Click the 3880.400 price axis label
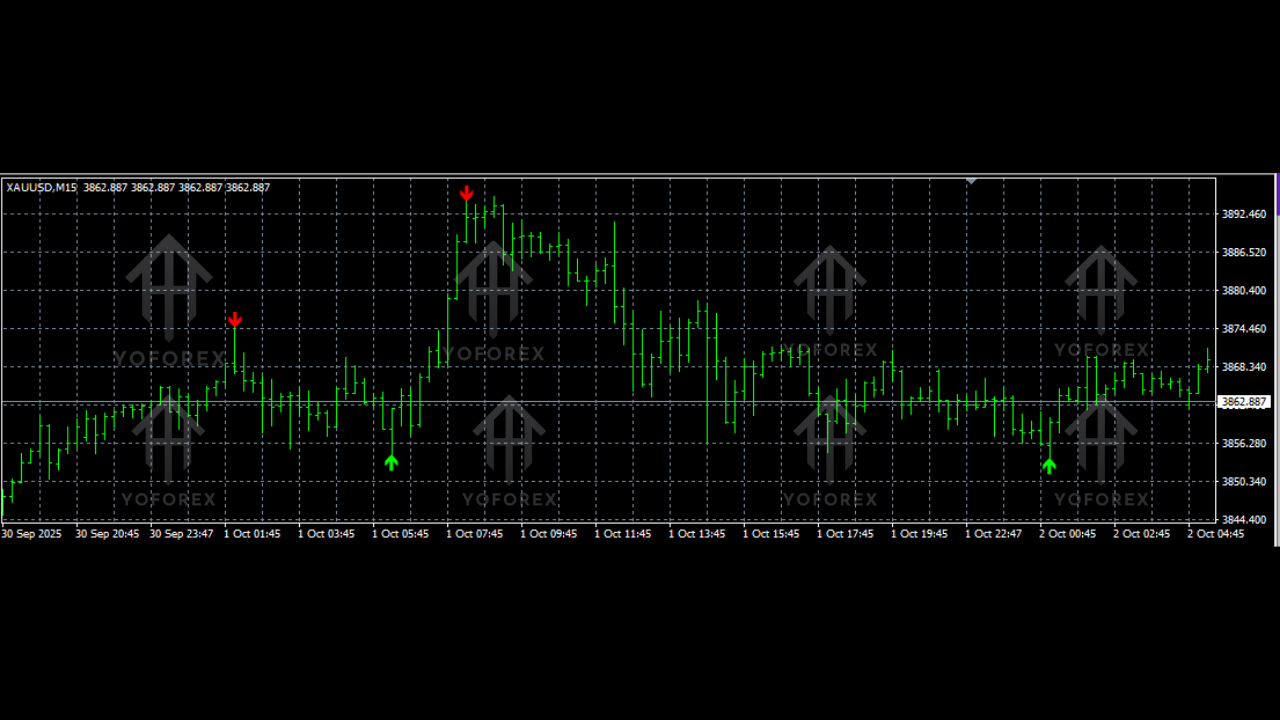The height and width of the screenshot is (720, 1280). 1244,291
